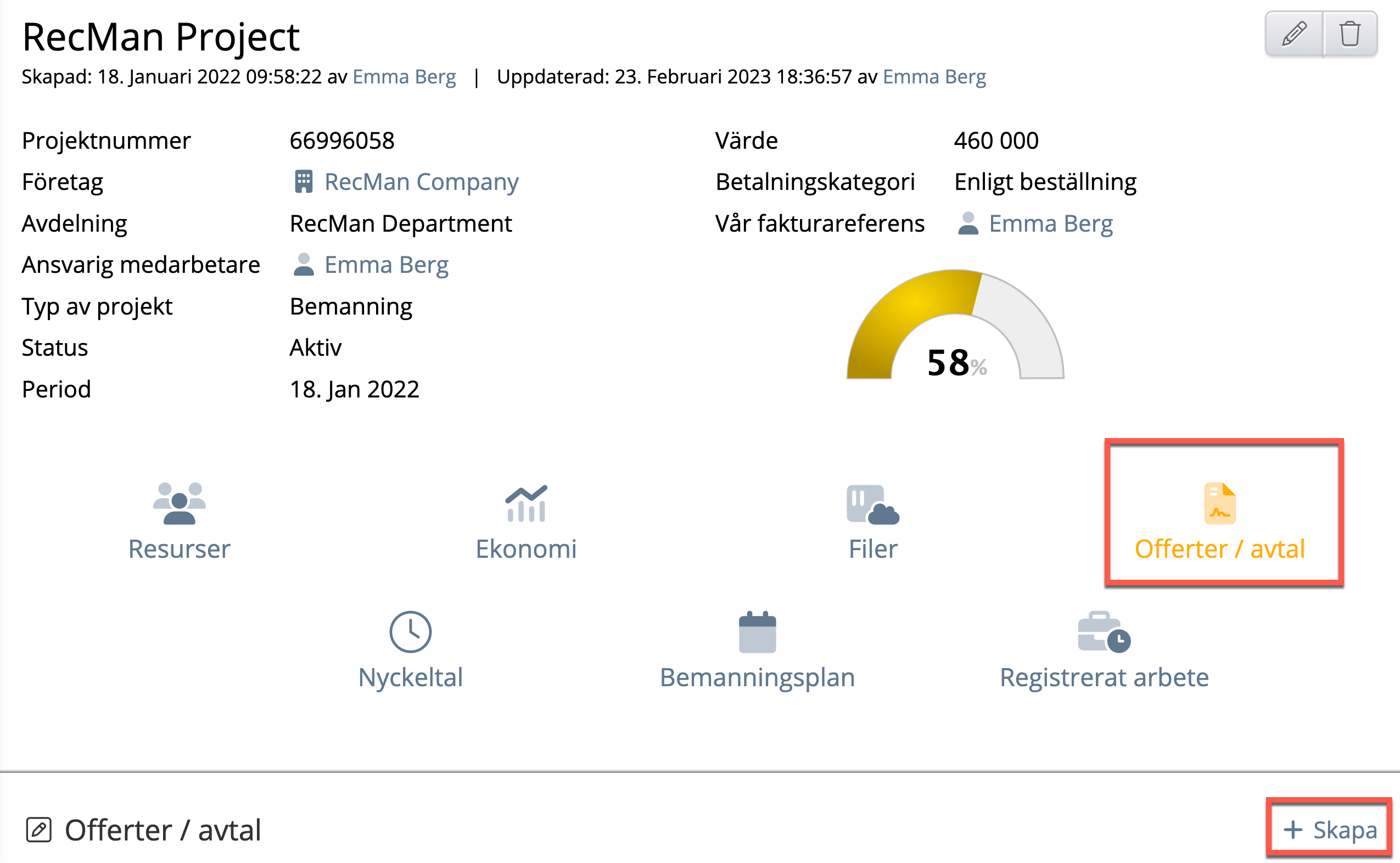The width and height of the screenshot is (1400, 863).
Task: Open the Resurser people icon
Action: pos(179,503)
